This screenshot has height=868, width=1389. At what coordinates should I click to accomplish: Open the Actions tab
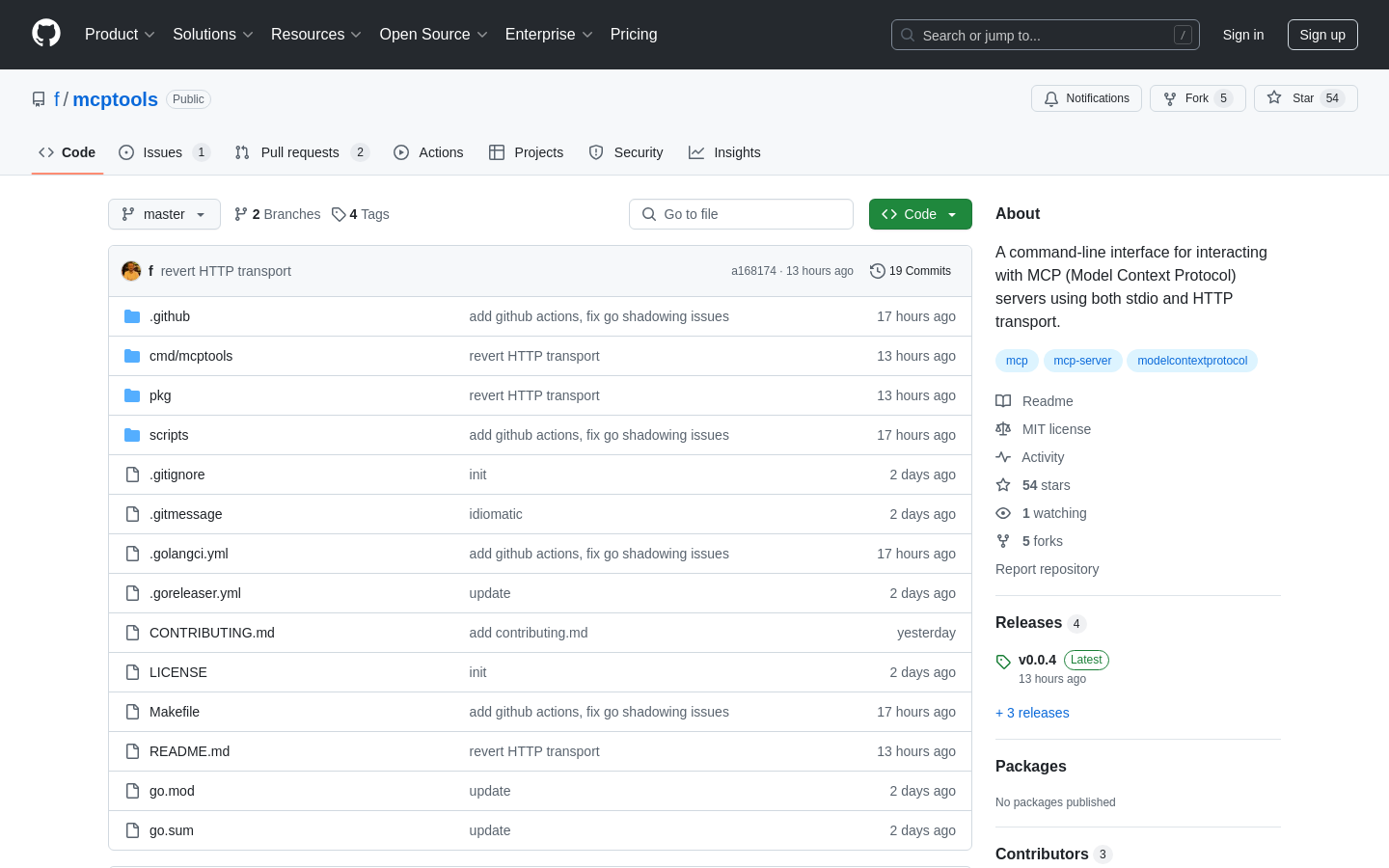[428, 152]
